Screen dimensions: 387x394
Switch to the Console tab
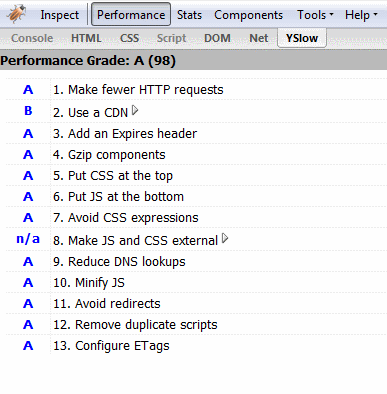coord(32,38)
